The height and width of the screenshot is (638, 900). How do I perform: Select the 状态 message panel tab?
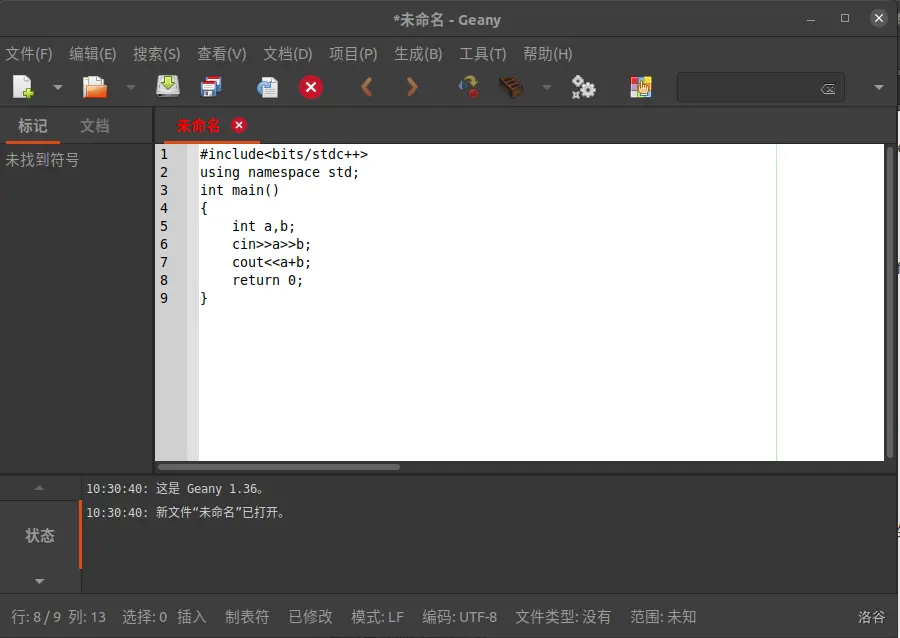pos(40,535)
